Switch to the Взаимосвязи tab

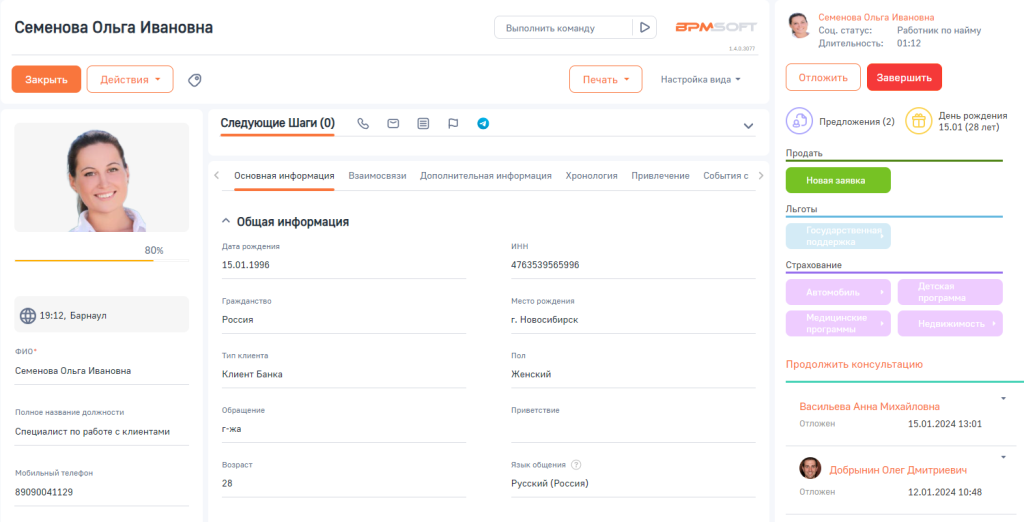(x=377, y=176)
